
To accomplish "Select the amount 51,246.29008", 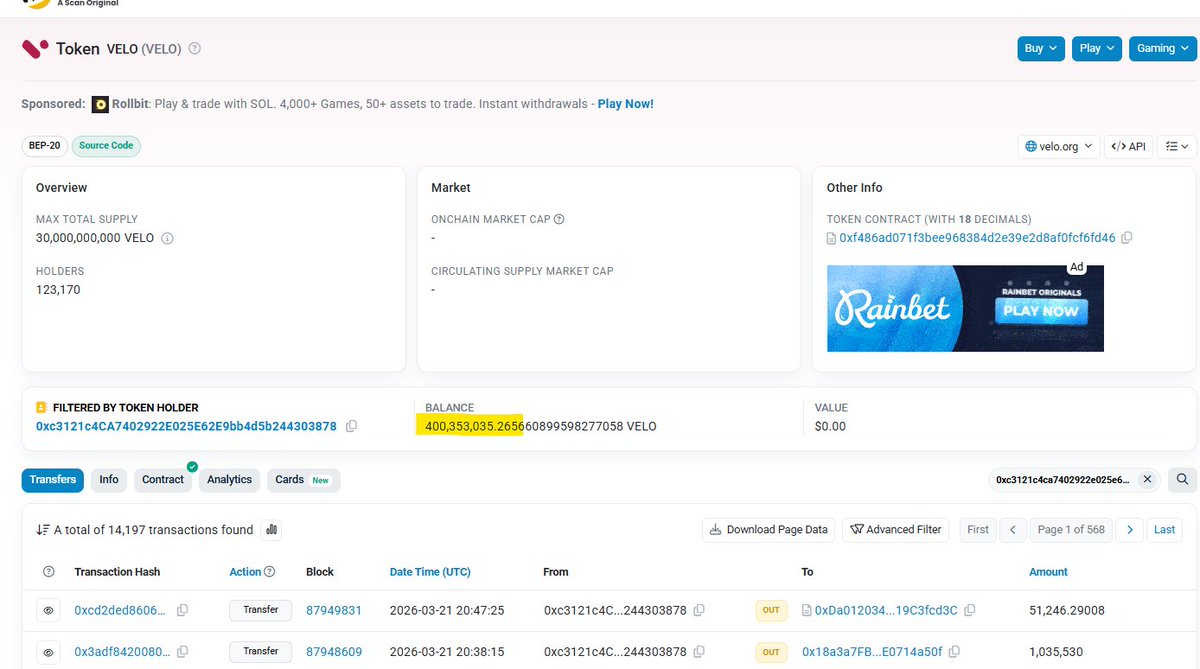I will pyautogui.click(x=1067, y=610).
